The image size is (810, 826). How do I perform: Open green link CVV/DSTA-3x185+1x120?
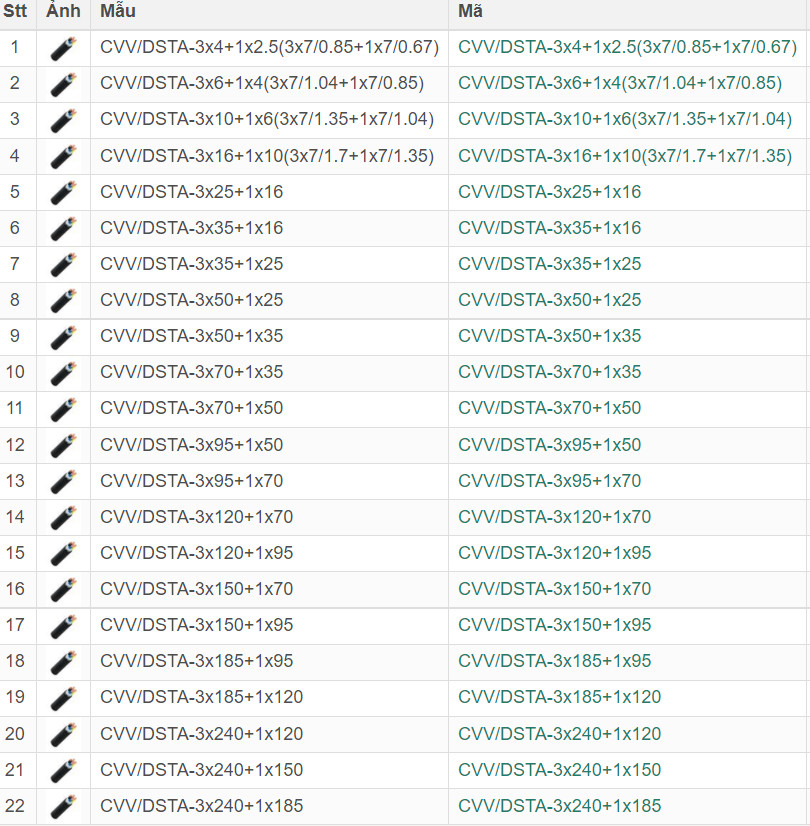pyautogui.click(x=559, y=697)
